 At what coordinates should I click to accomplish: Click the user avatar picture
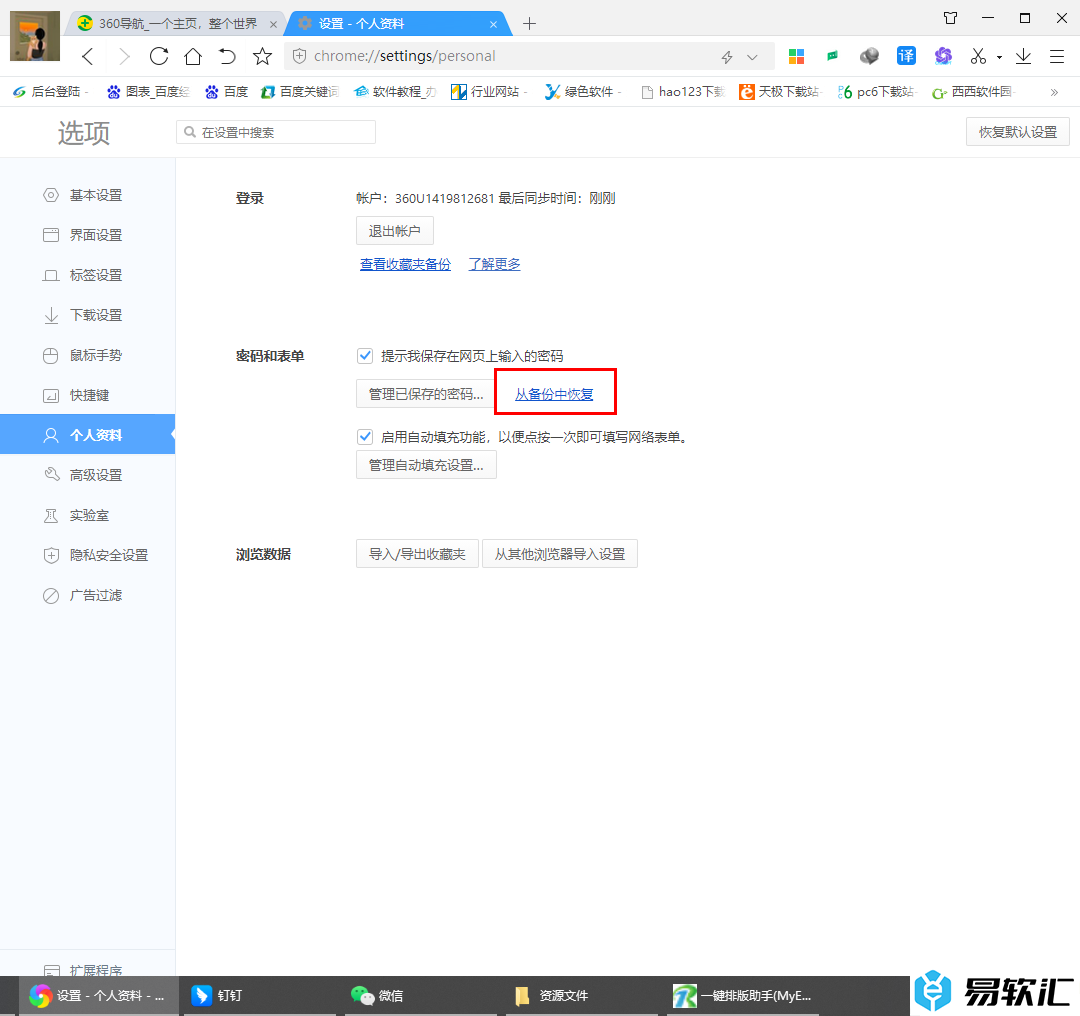tap(35, 36)
